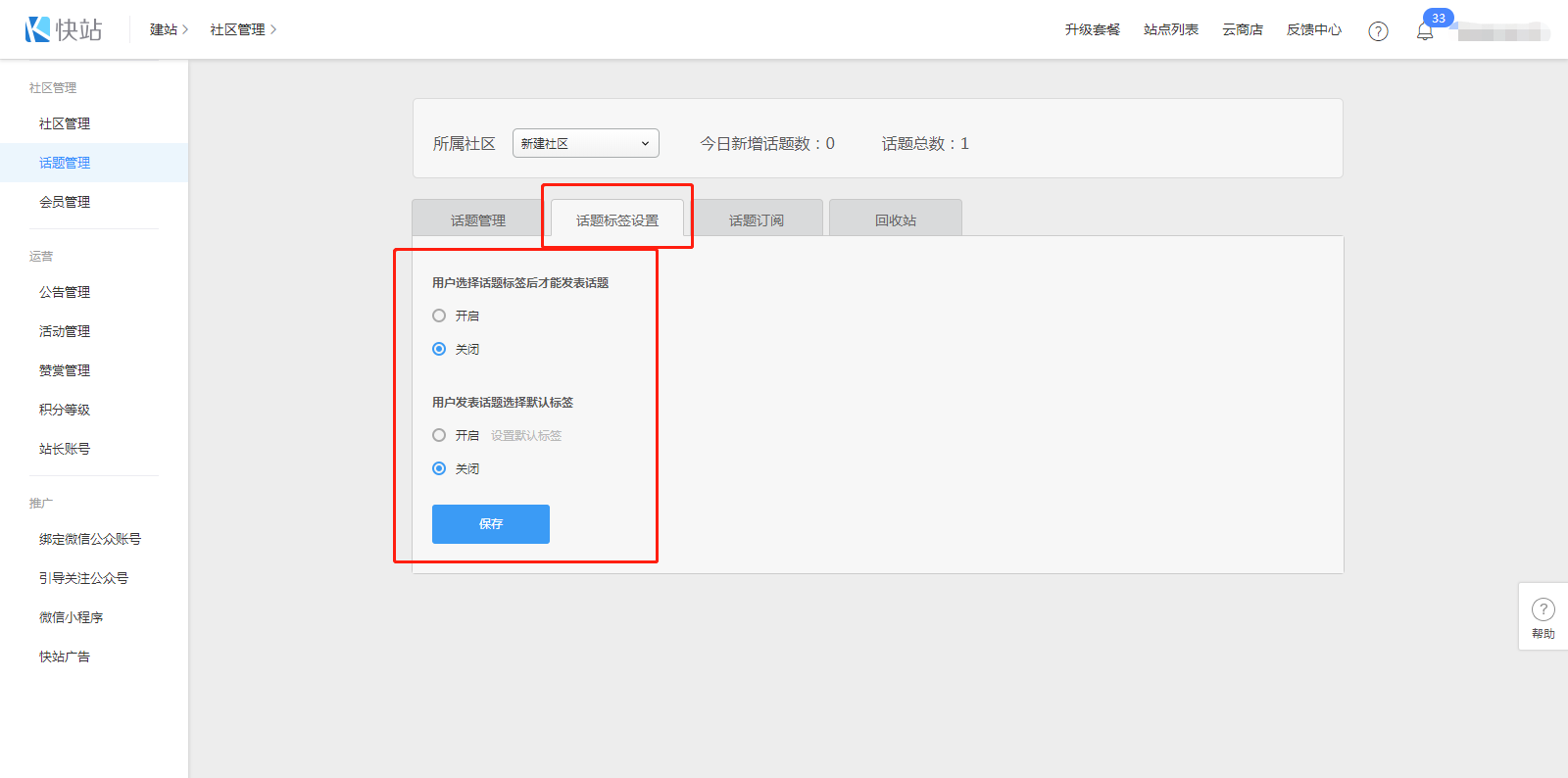
Task: Go to 会员管理 in the sidebar
Action: (65, 202)
